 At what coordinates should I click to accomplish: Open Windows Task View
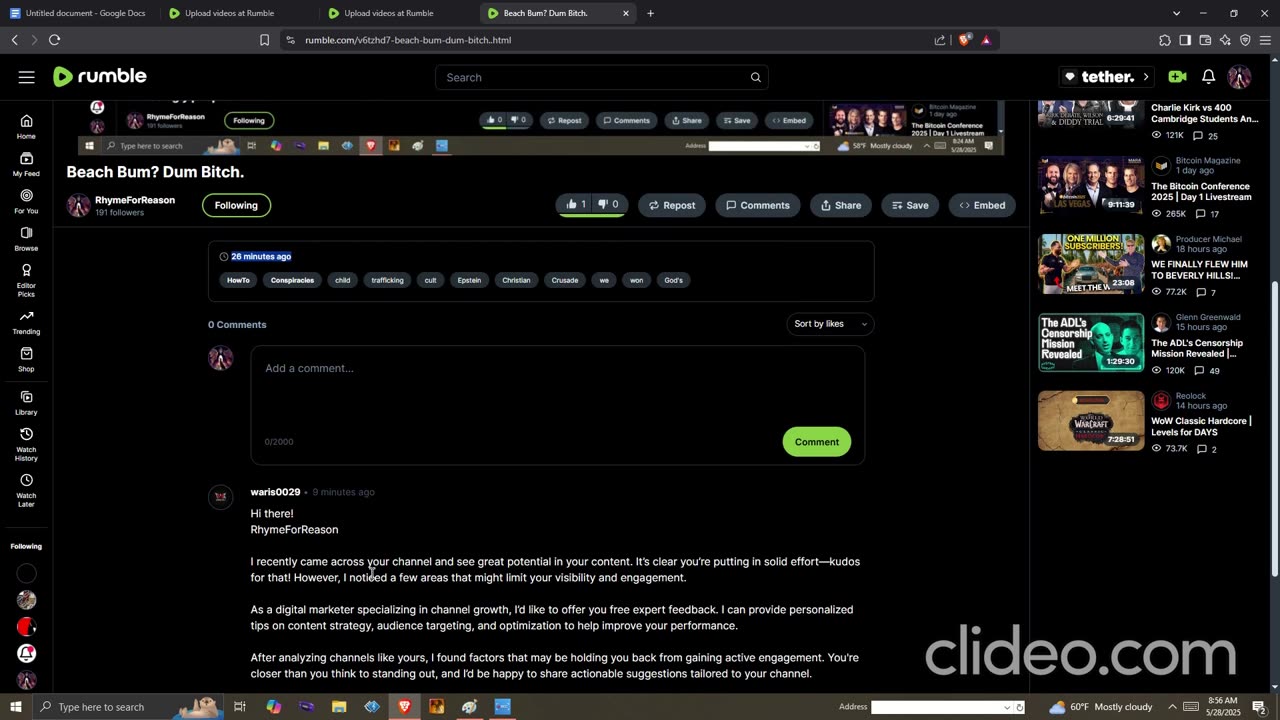click(240, 707)
